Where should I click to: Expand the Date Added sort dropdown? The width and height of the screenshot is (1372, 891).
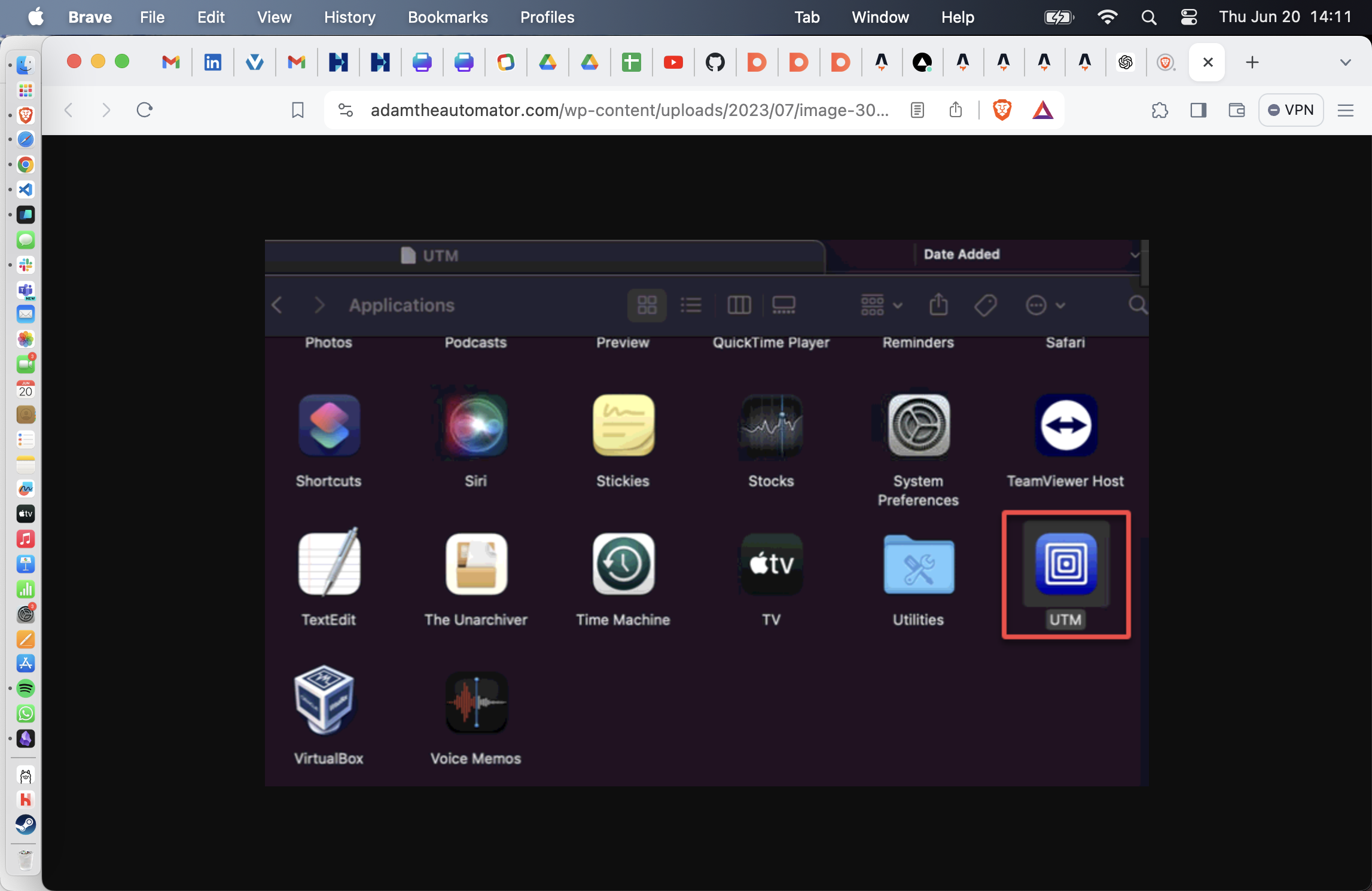point(1134,254)
